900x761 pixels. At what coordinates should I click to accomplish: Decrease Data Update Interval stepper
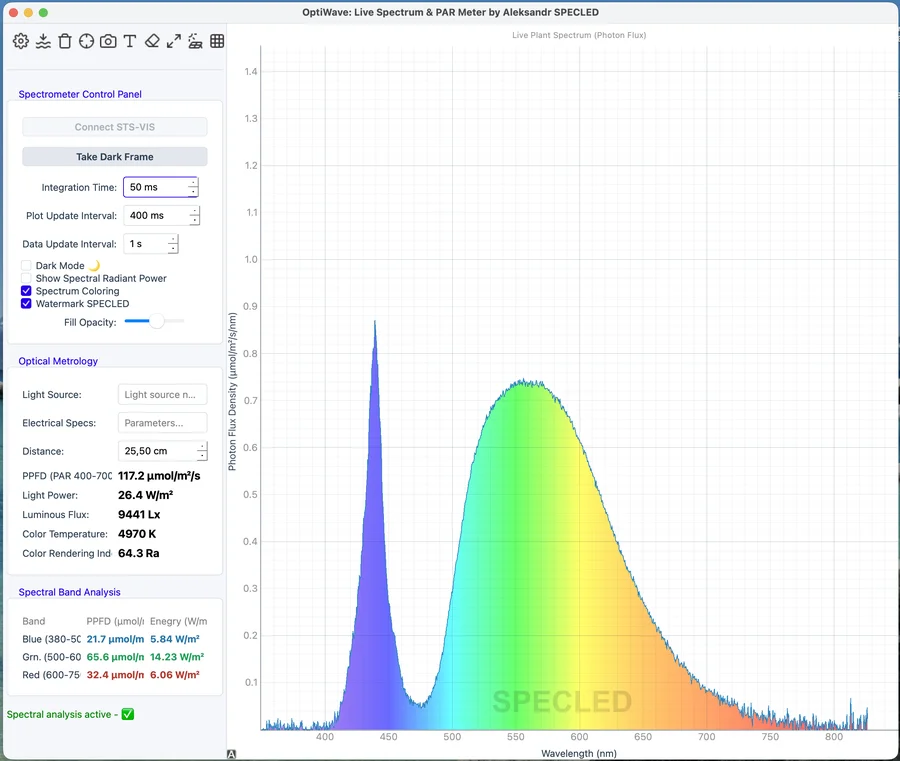[x=173, y=249]
